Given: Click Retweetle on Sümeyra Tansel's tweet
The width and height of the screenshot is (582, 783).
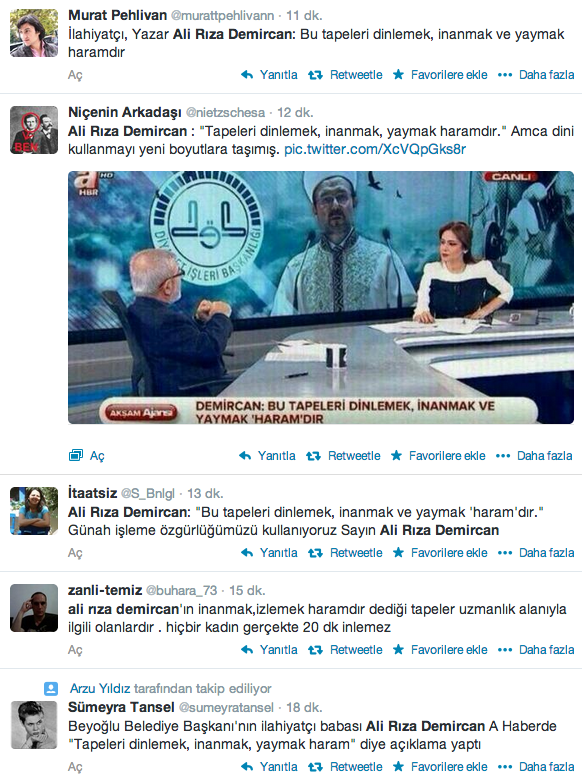Looking at the screenshot, I should 356,767.
